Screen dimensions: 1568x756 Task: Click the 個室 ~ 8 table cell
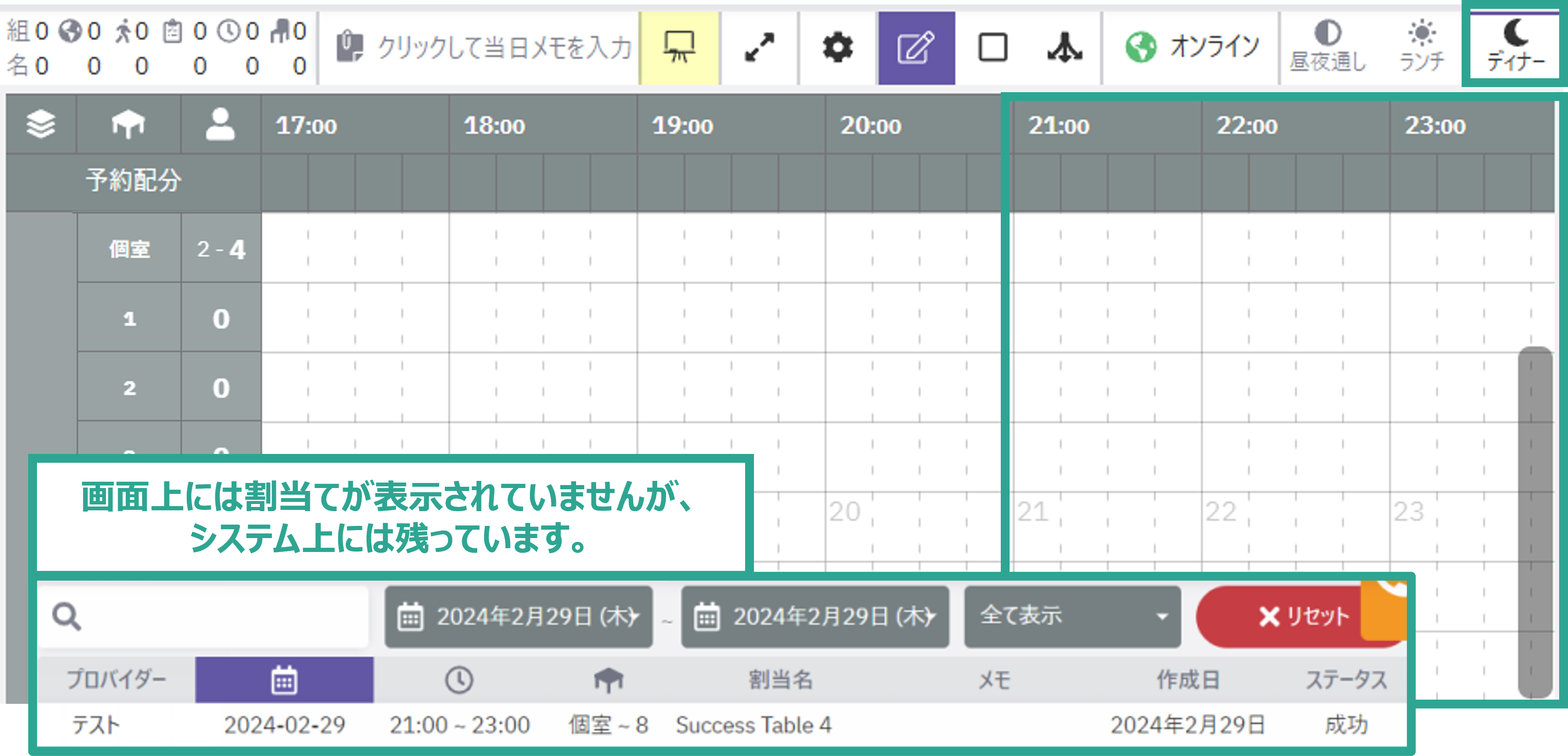coord(608,725)
